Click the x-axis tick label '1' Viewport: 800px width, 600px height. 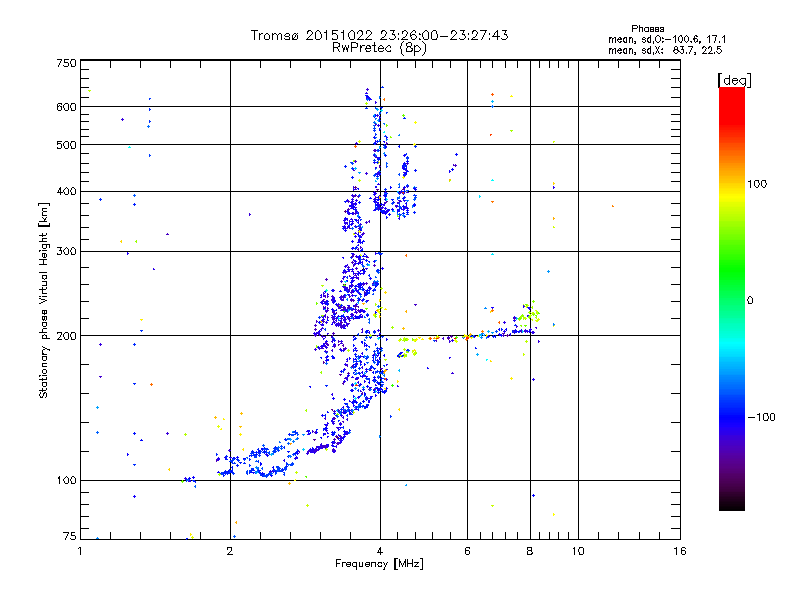pyautogui.click(x=80, y=551)
